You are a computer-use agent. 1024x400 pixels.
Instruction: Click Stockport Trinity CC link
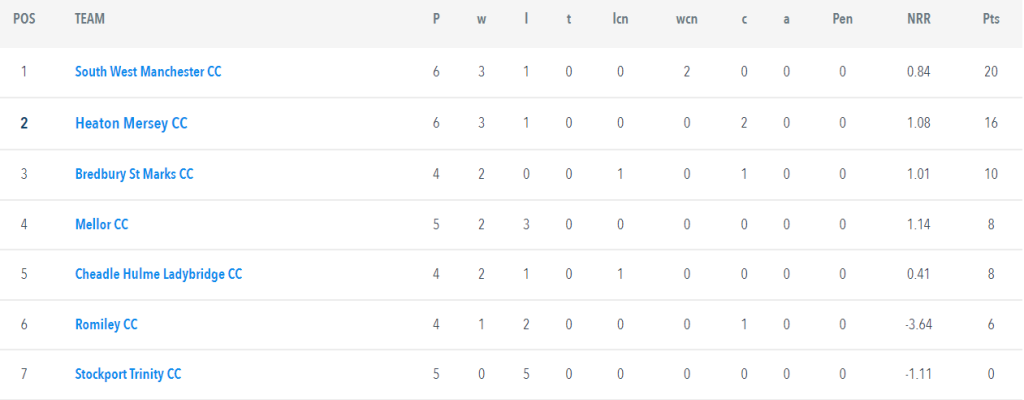coord(128,374)
